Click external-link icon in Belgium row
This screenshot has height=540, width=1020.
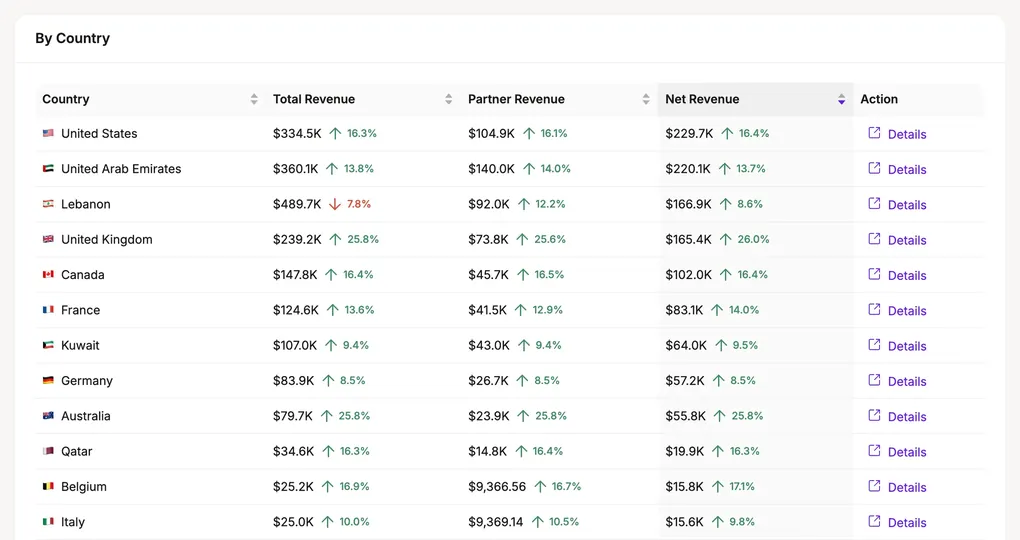coord(874,485)
